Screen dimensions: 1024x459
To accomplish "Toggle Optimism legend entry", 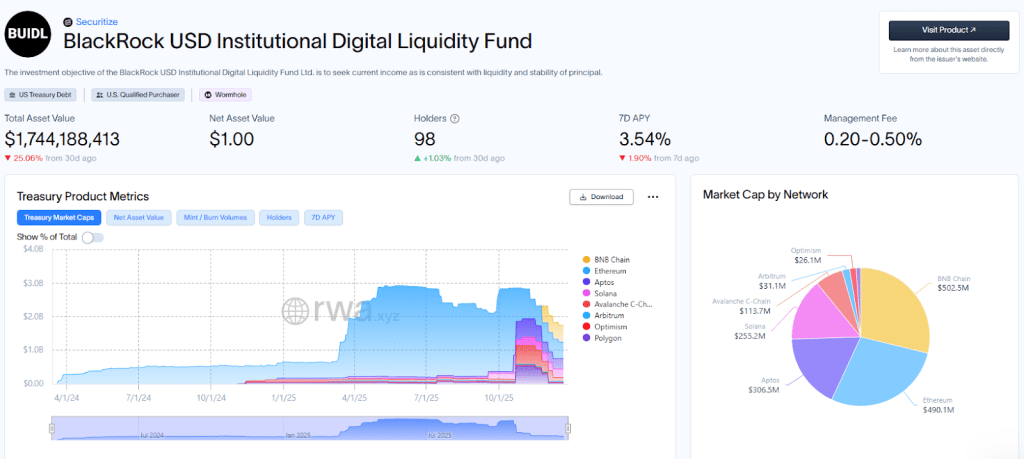I will [603, 326].
